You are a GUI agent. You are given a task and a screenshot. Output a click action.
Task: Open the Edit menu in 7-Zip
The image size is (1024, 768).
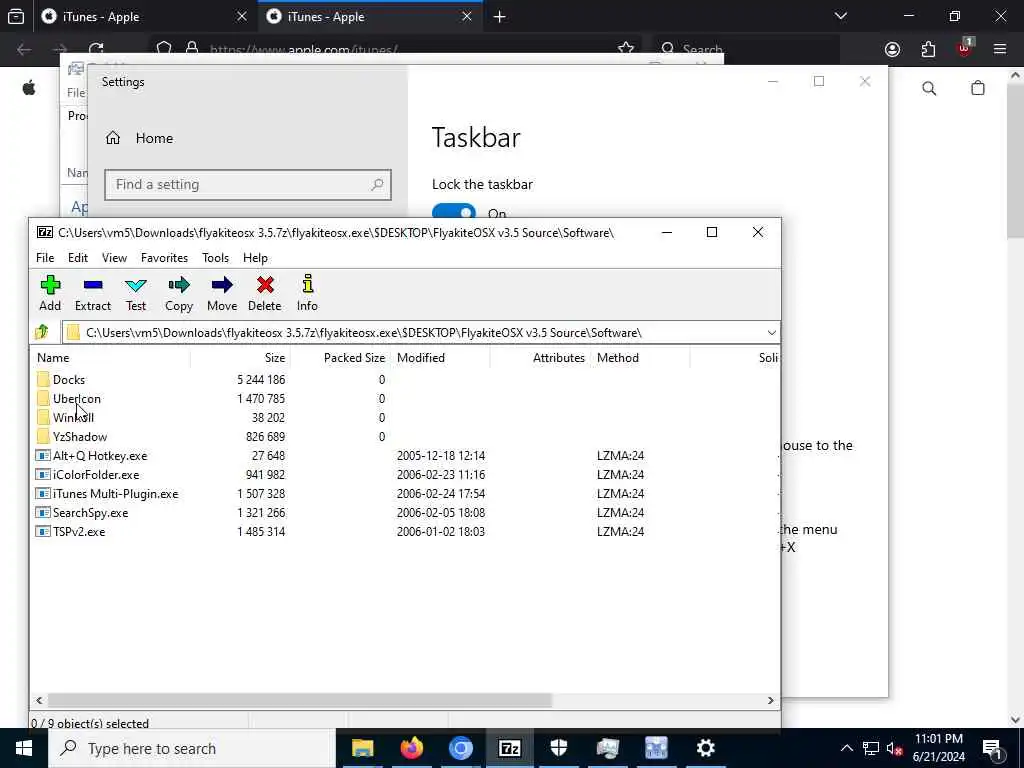pyautogui.click(x=78, y=258)
